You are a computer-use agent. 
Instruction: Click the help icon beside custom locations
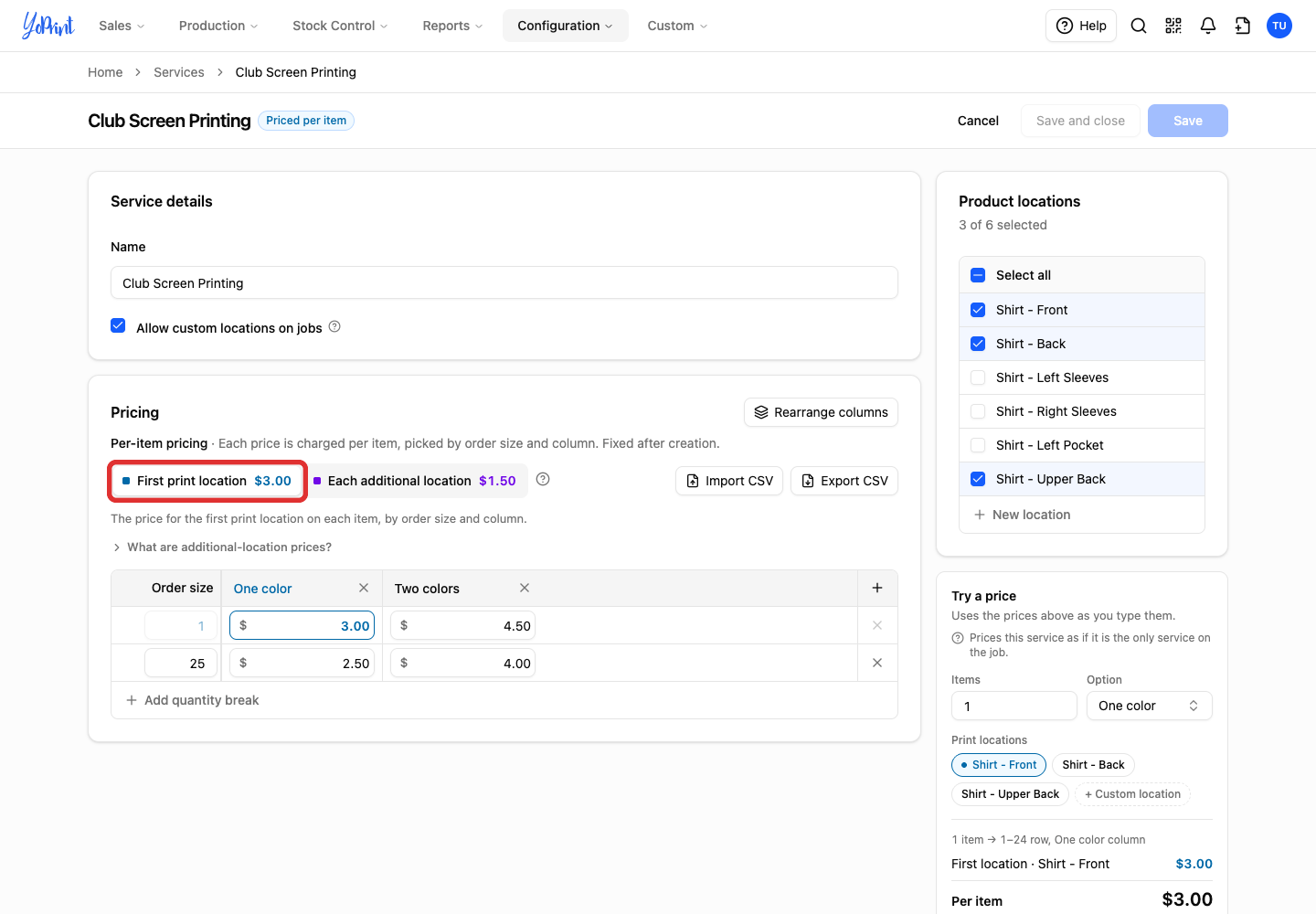tap(334, 326)
